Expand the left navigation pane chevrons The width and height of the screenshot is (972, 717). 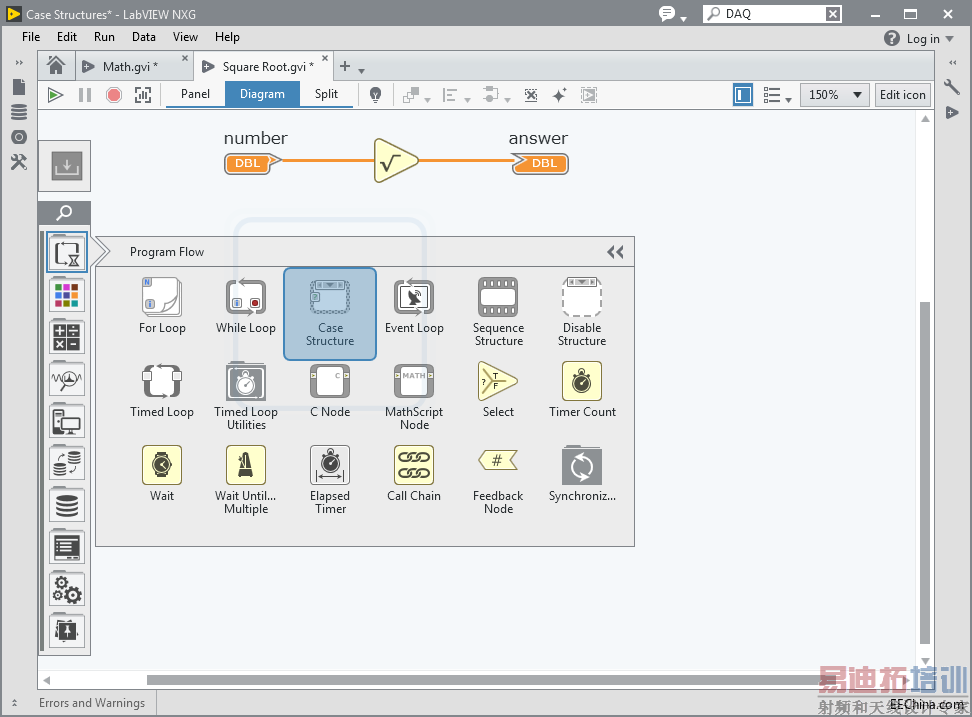pyautogui.click(x=19, y=63)
